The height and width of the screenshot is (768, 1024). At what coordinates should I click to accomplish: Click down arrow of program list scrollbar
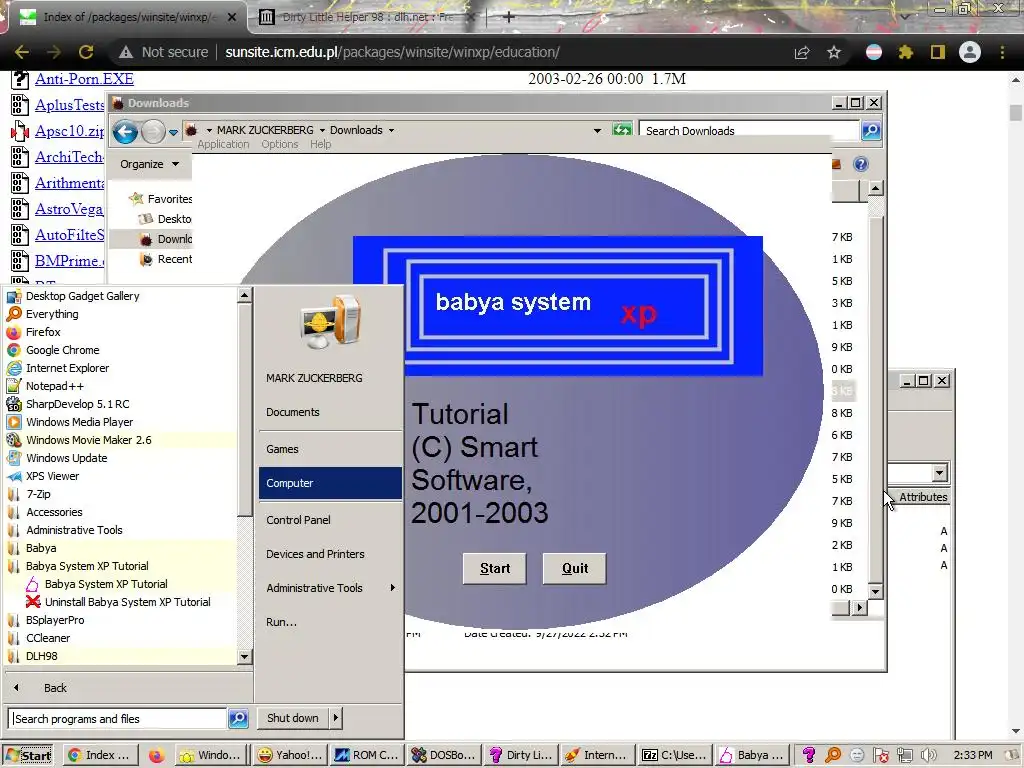[244, 657]
